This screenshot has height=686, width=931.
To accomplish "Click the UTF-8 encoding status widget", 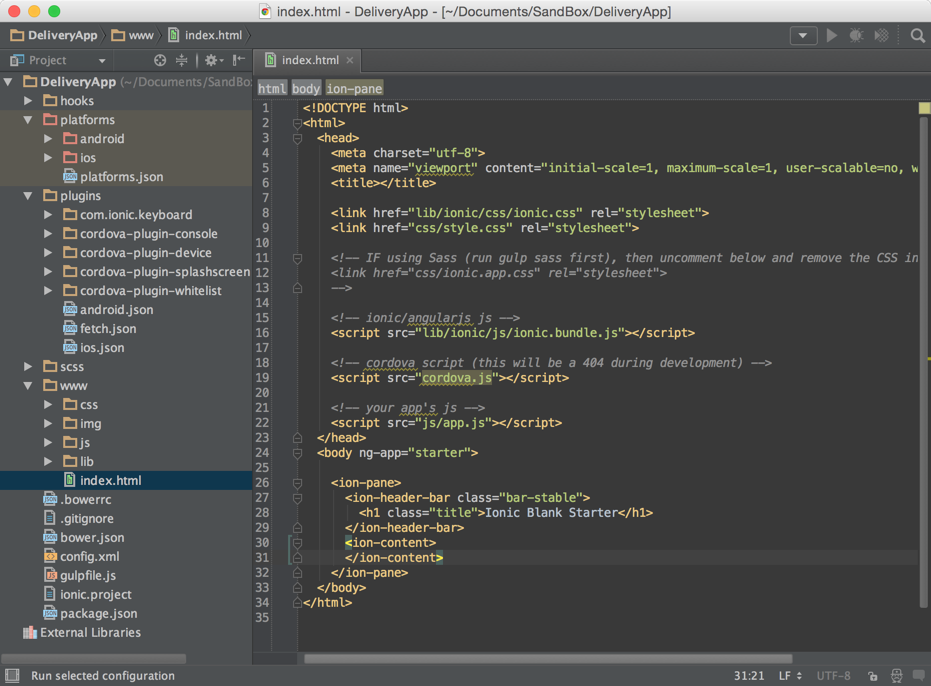I will click(x=833, y=676).
